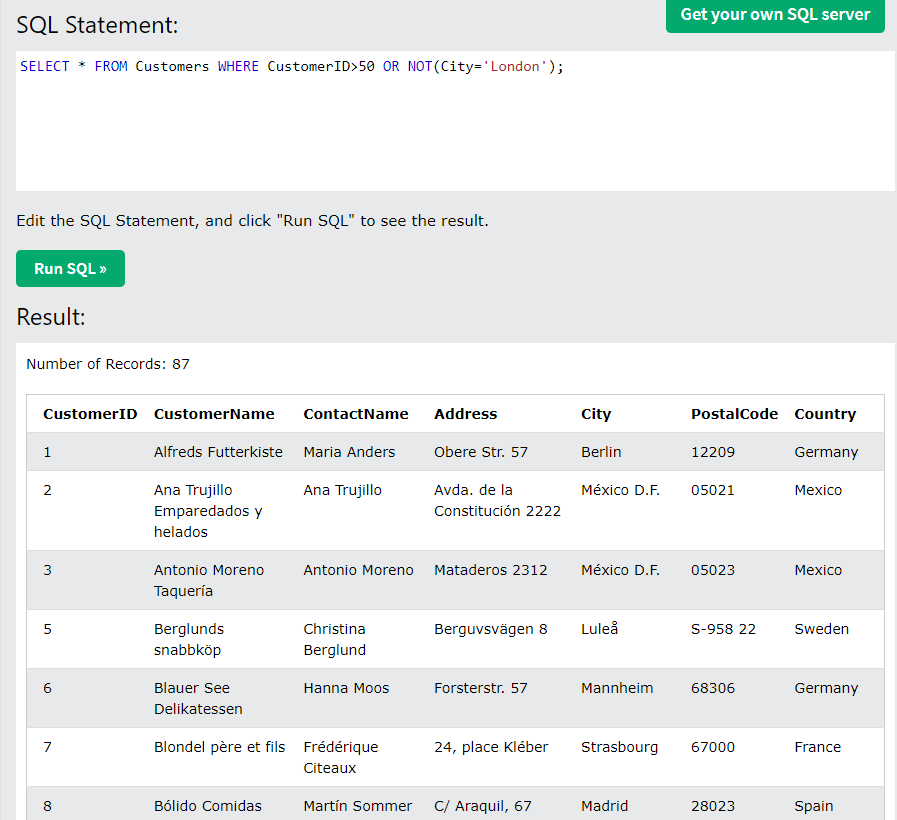Click the SELECT keyword in the query

45,66
